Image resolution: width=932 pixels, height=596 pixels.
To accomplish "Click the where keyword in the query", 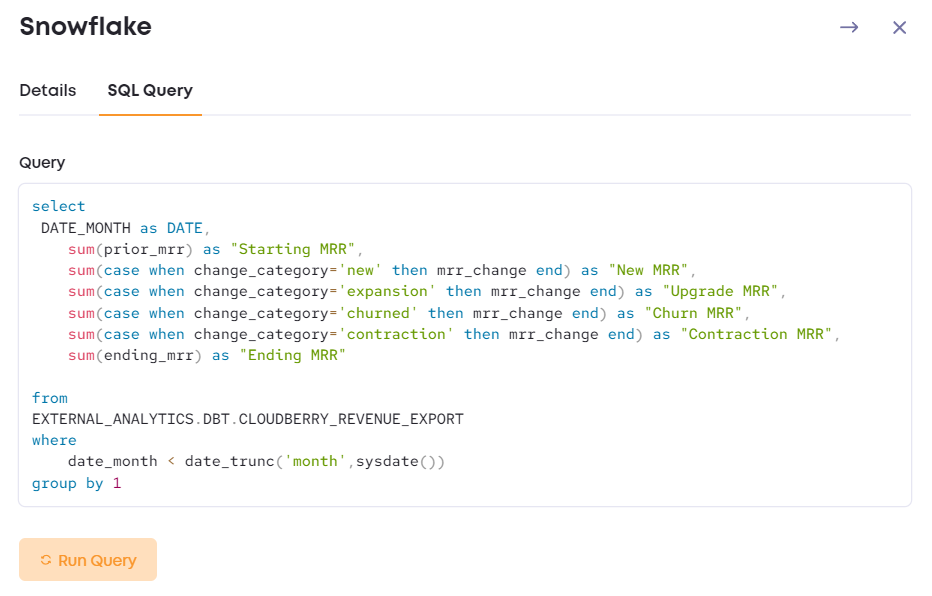I will point(54,439).
